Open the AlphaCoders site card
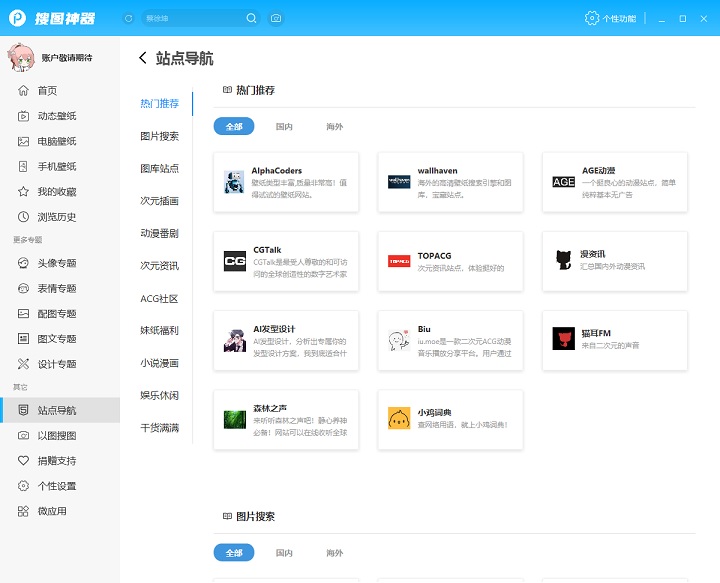Viewport: 720px width, 583px height. point(286,182)
